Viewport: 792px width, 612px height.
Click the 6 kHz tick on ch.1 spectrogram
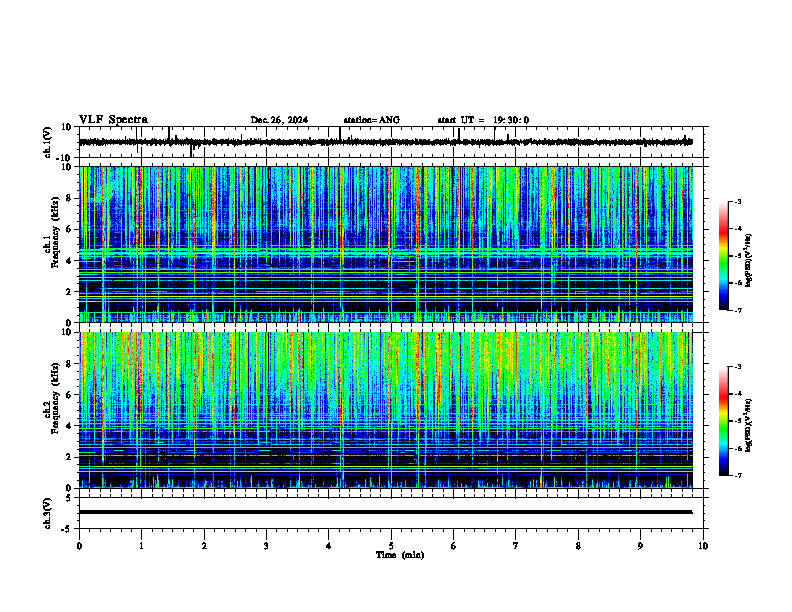[x=69, y=229]
